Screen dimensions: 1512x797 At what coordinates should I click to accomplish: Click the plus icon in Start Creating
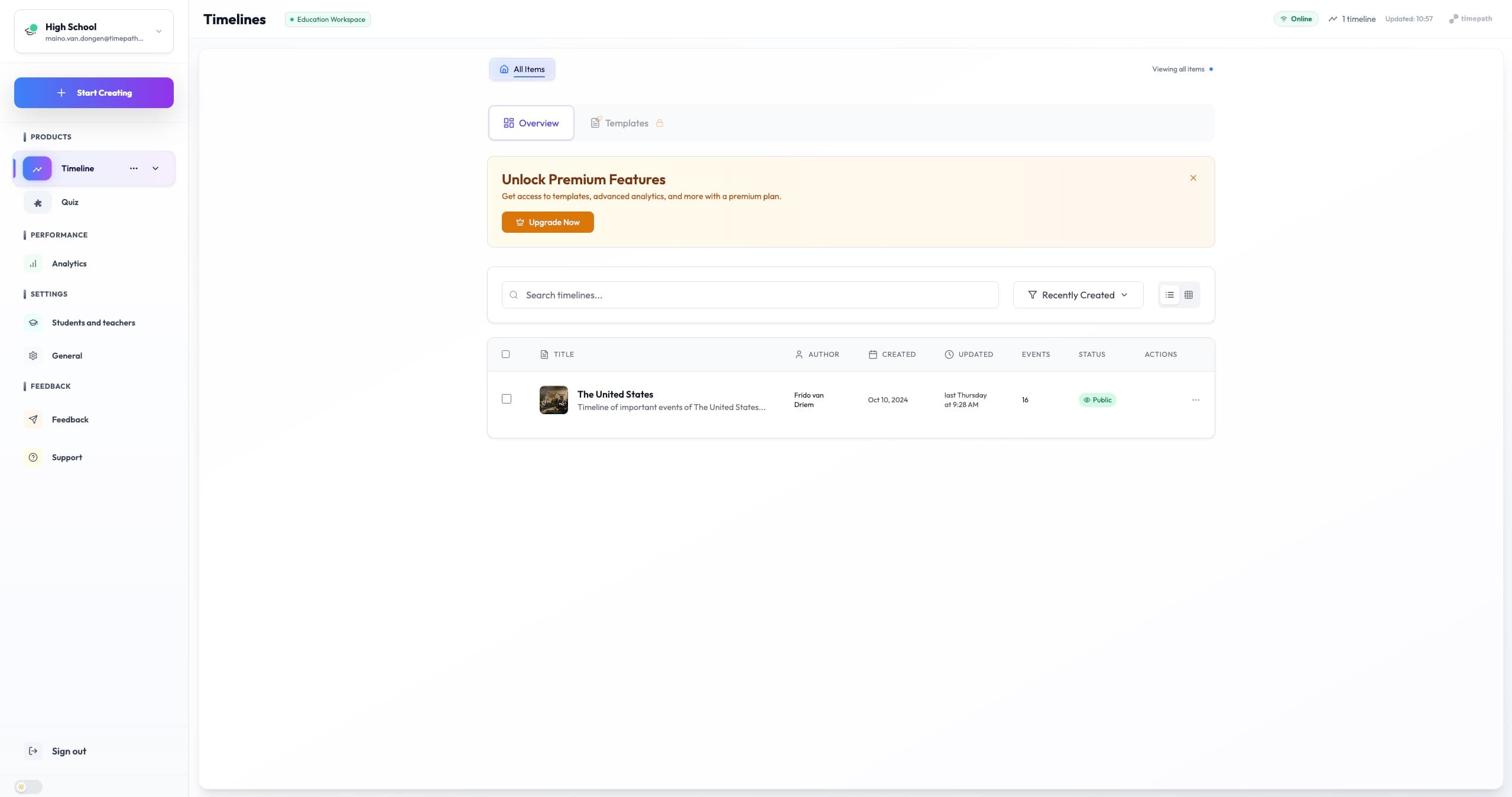click(x=61, y=93)
